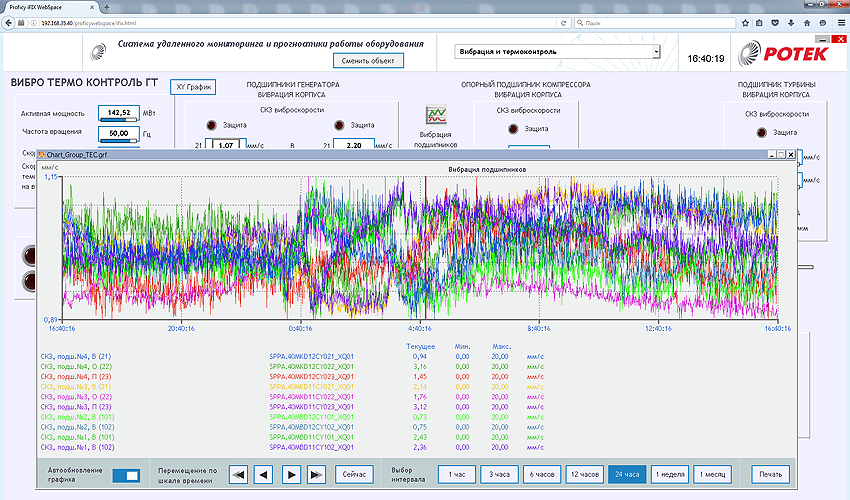Expand the Вибрация и термоконтроль dropdown
The width and height of the screenshot is (850, 500).
[x=656, y=52]
